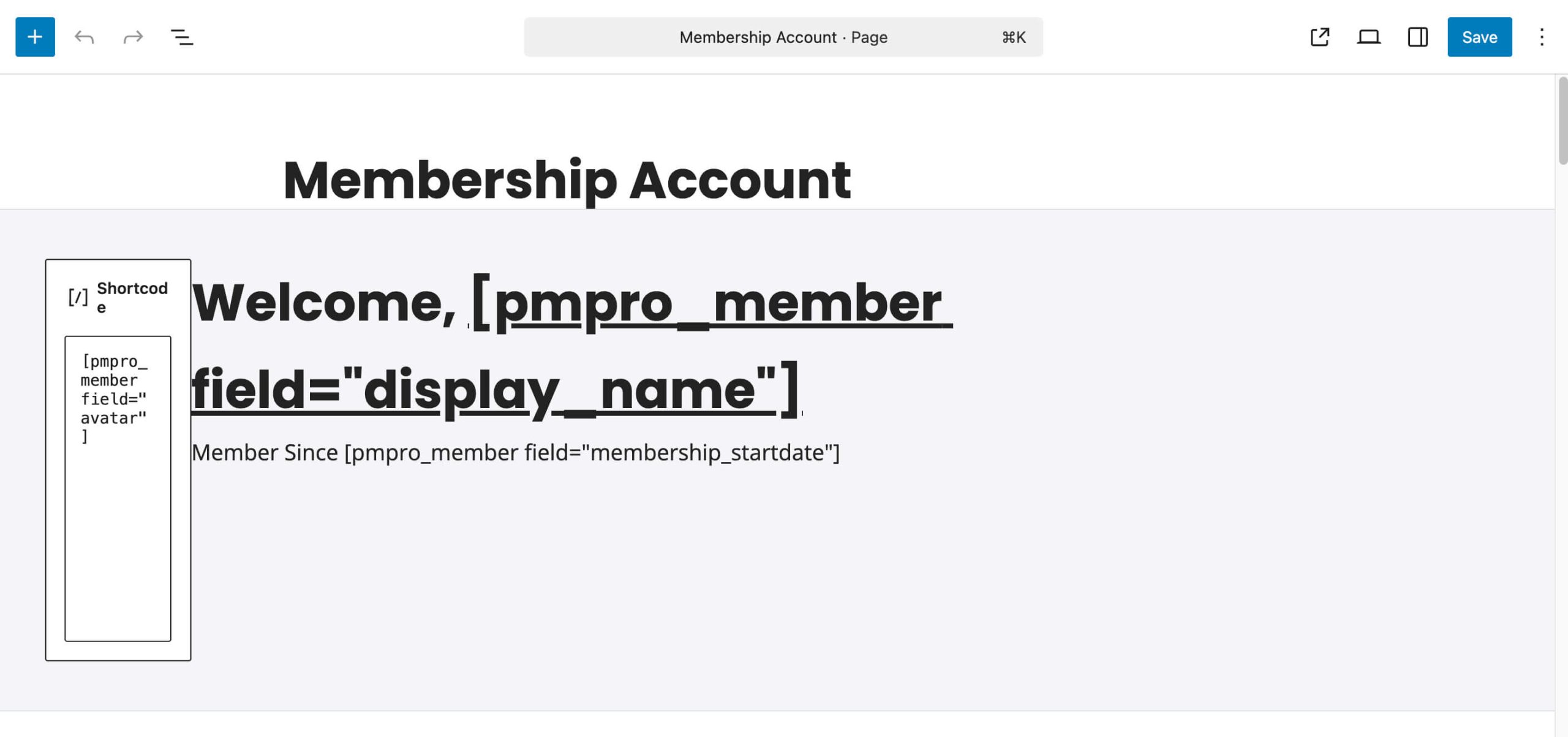This screenshot has height=737, width=1568.
Task: Click the Membership Account page title
Action: (x=567, y=179)
